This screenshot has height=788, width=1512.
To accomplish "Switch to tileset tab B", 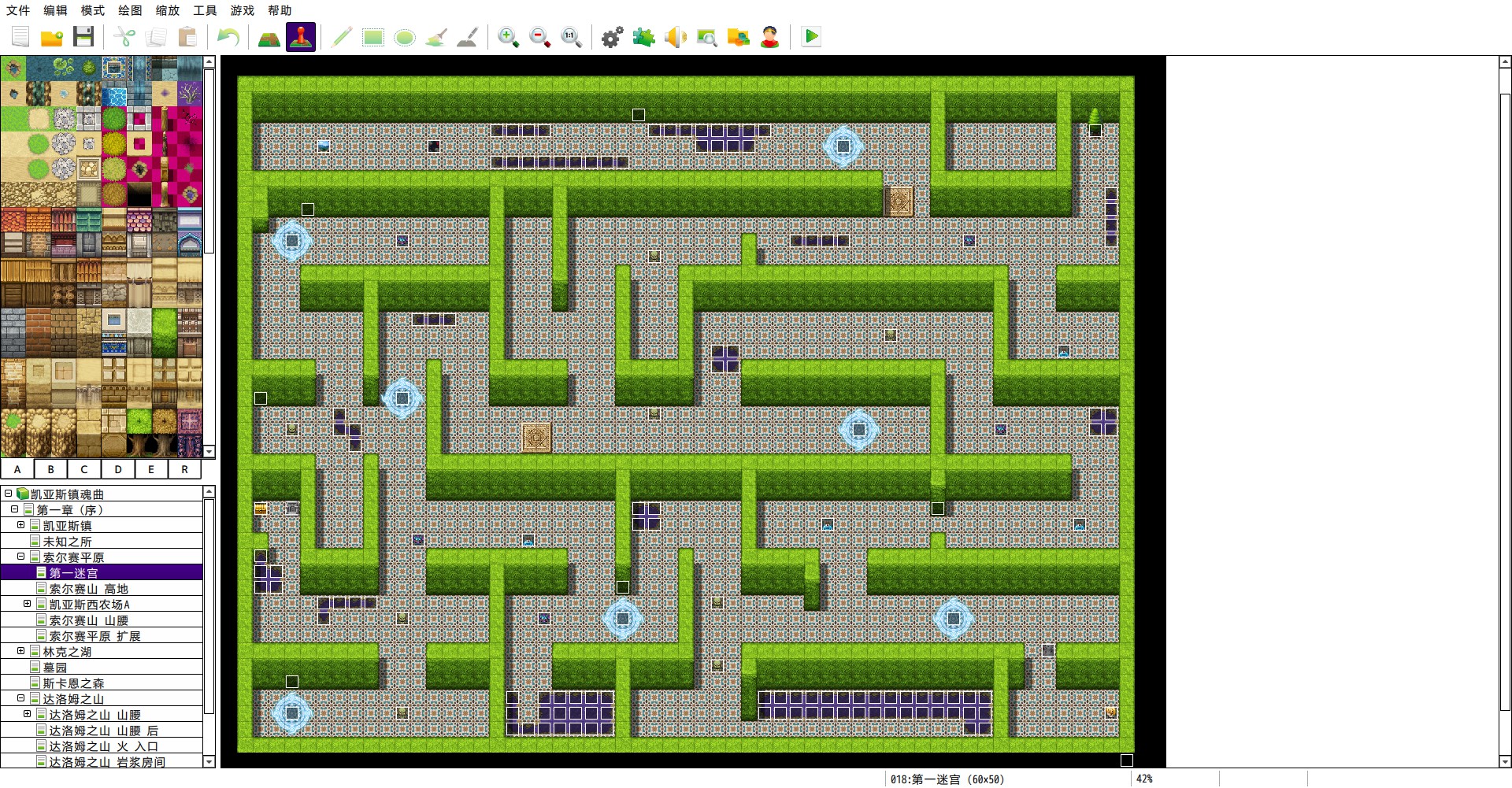I will click(x=51, y=469).
